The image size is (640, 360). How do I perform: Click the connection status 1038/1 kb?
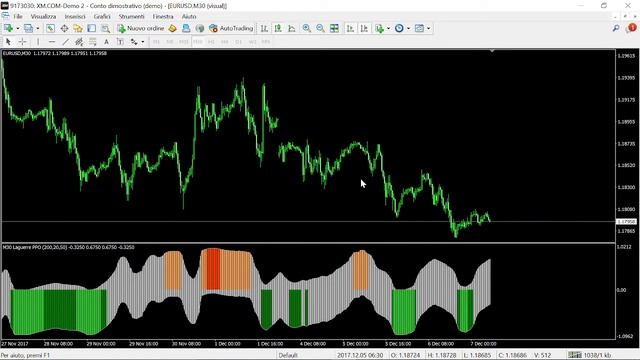click(590, 355)
